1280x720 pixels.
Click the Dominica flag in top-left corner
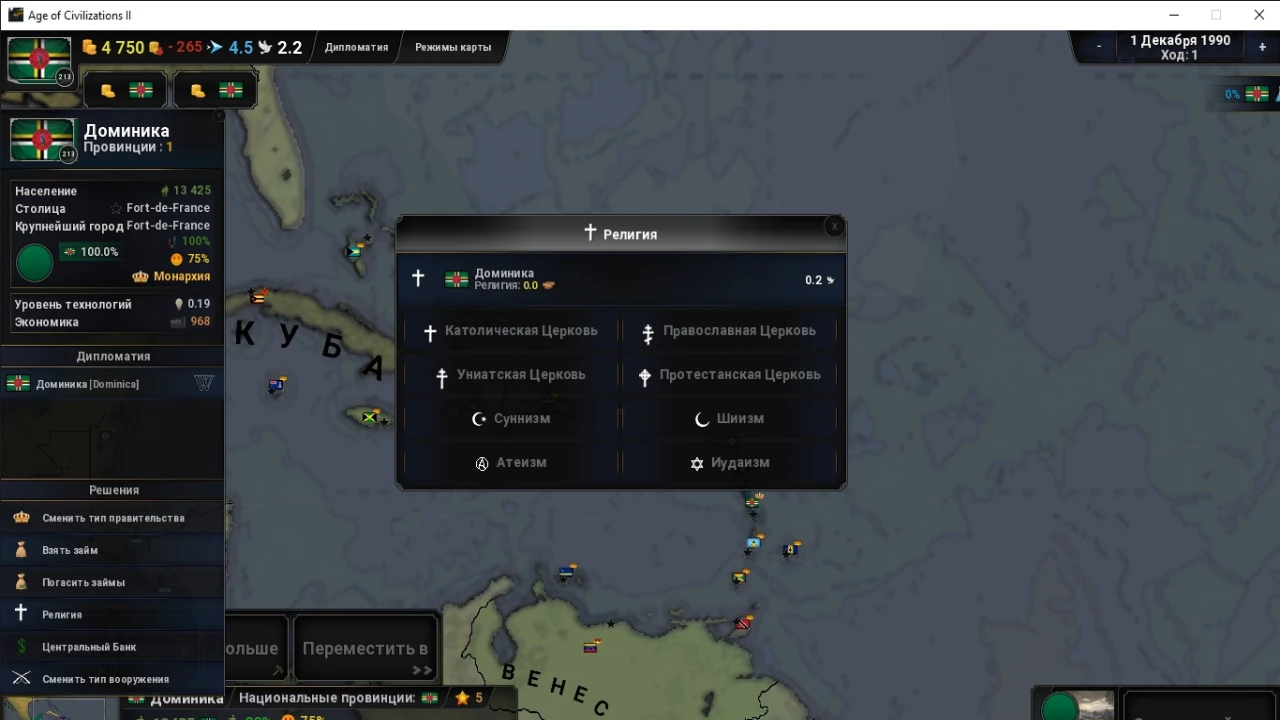[39, 60]
